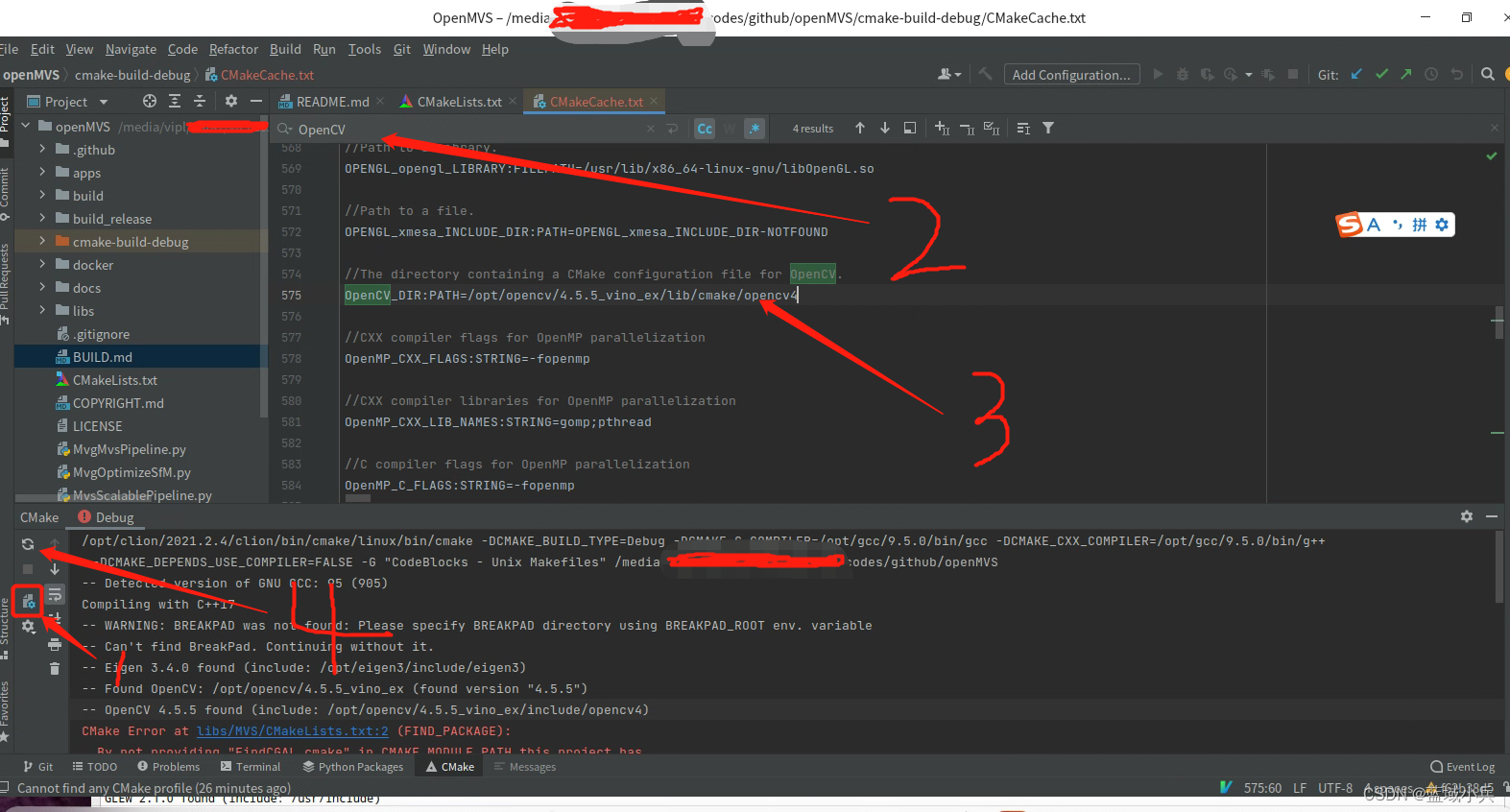
Task: Toggle Regex option in search bar
Action: click(x=755, y=129)
